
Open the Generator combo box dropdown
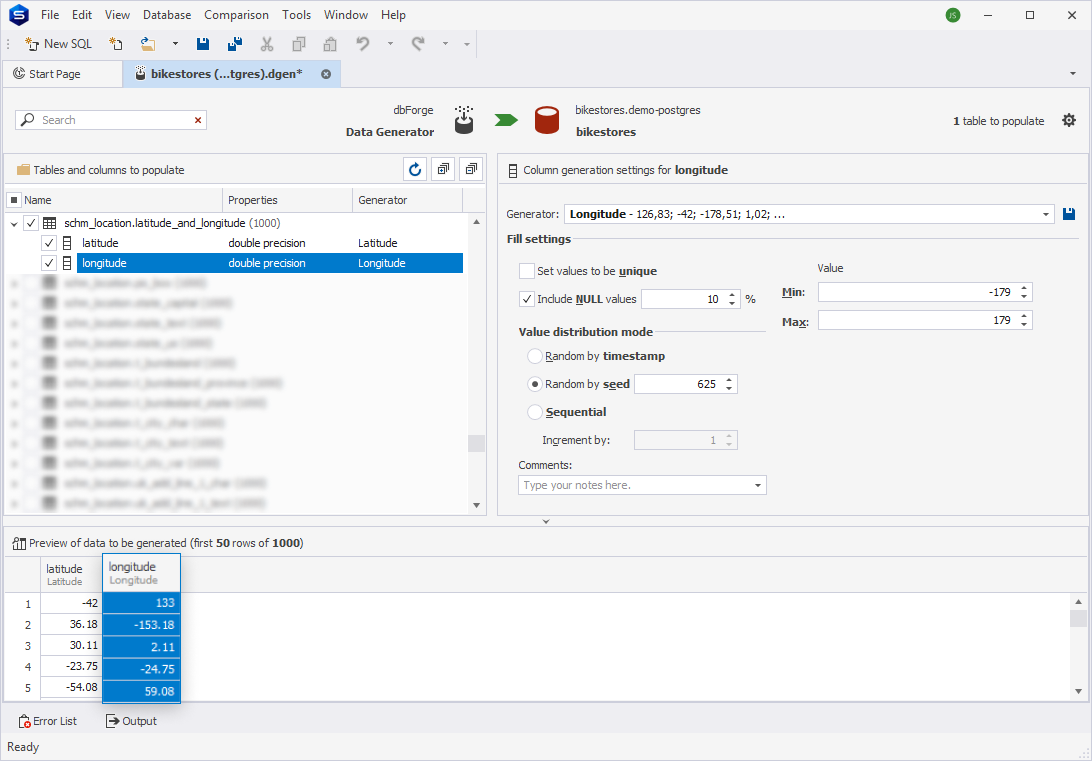point(1046,214)
